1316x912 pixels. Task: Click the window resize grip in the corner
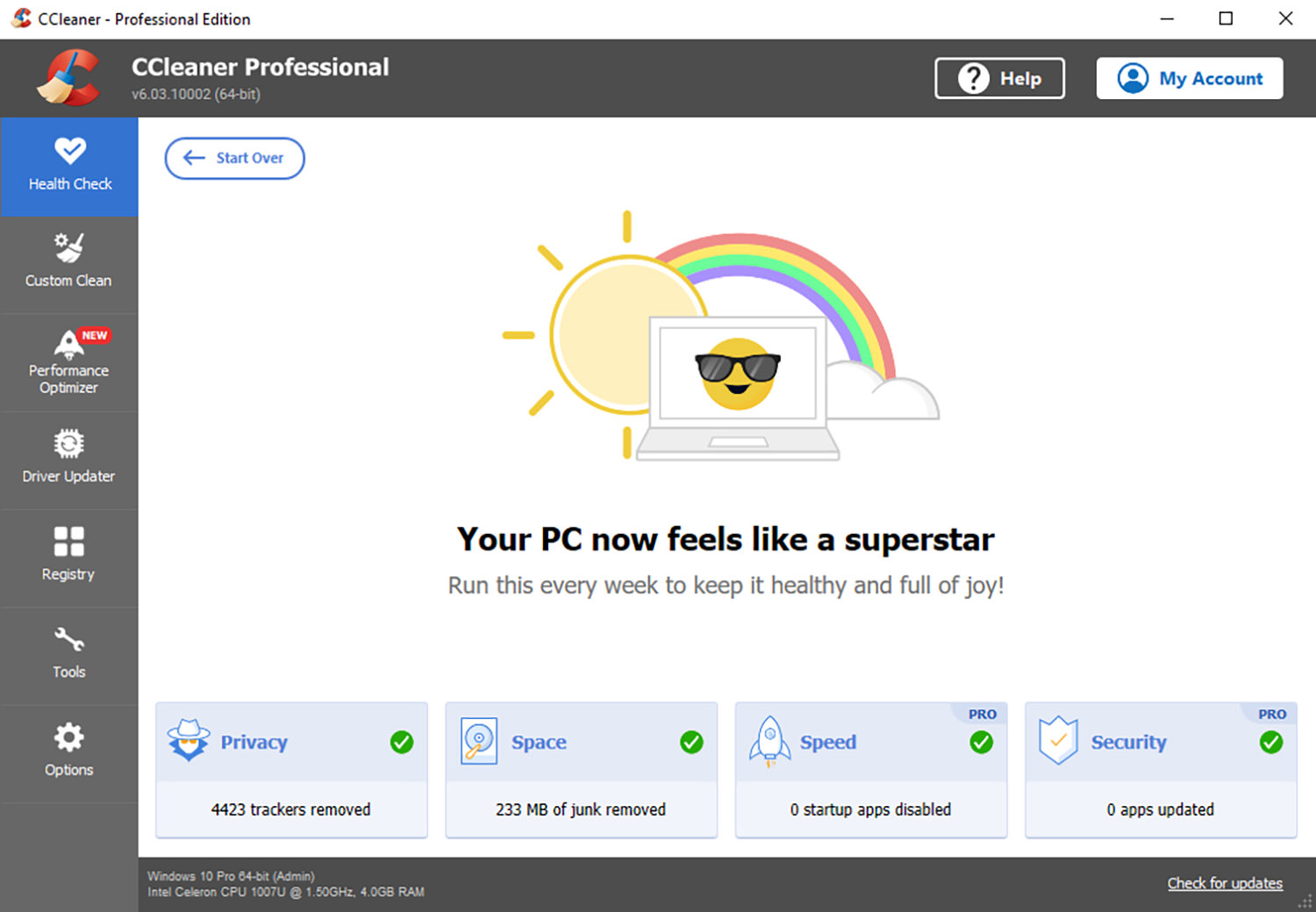tap(1305, 902)
